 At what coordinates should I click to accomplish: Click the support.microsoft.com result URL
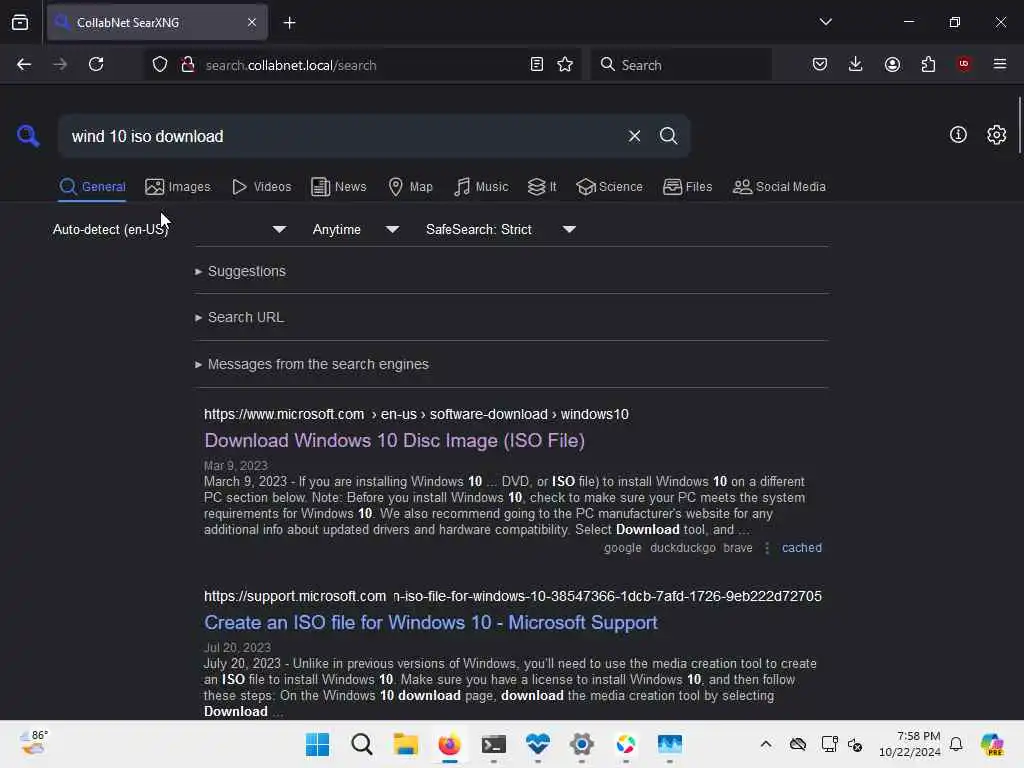click(x=513, y=596)
